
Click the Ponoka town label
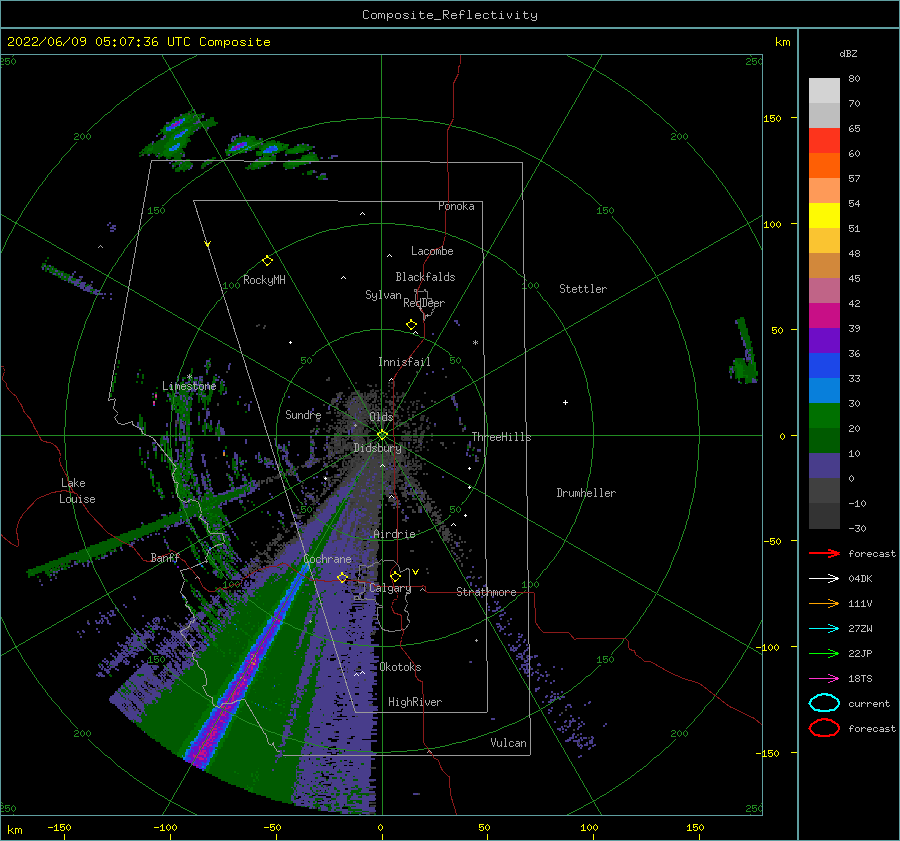click(456, 206)
